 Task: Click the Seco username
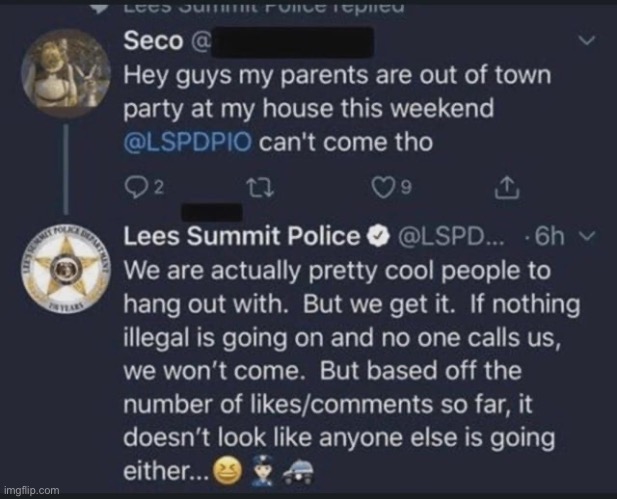[x=150, y=43]
